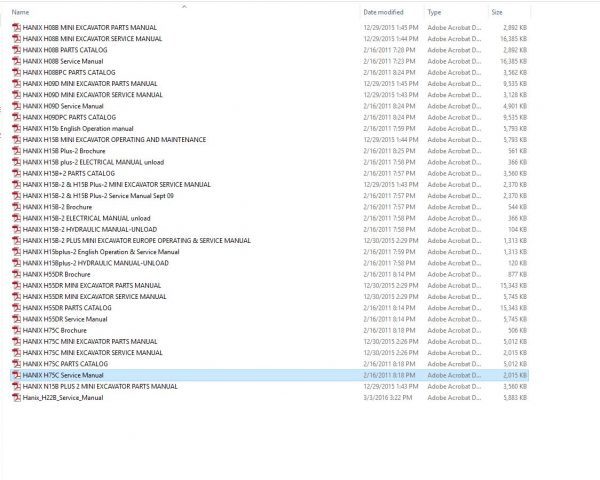Click size value 4,901 KB
The image size is (600, 480).
pos(515,106)
